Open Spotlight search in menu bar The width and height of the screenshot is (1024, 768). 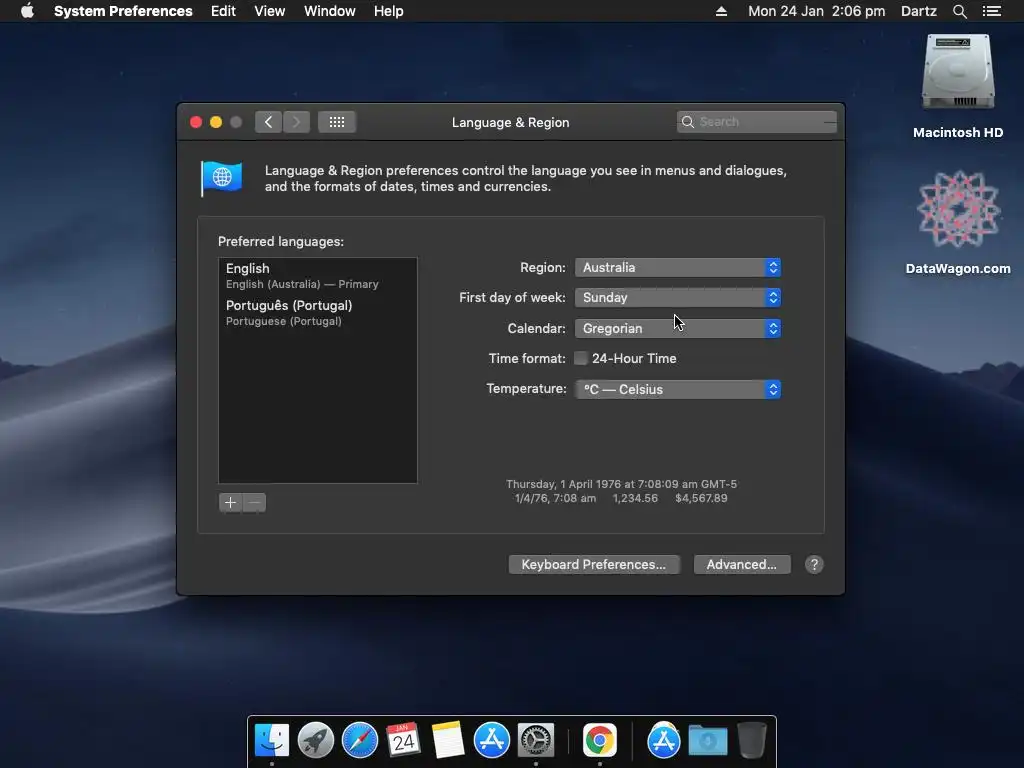(959, 11)
